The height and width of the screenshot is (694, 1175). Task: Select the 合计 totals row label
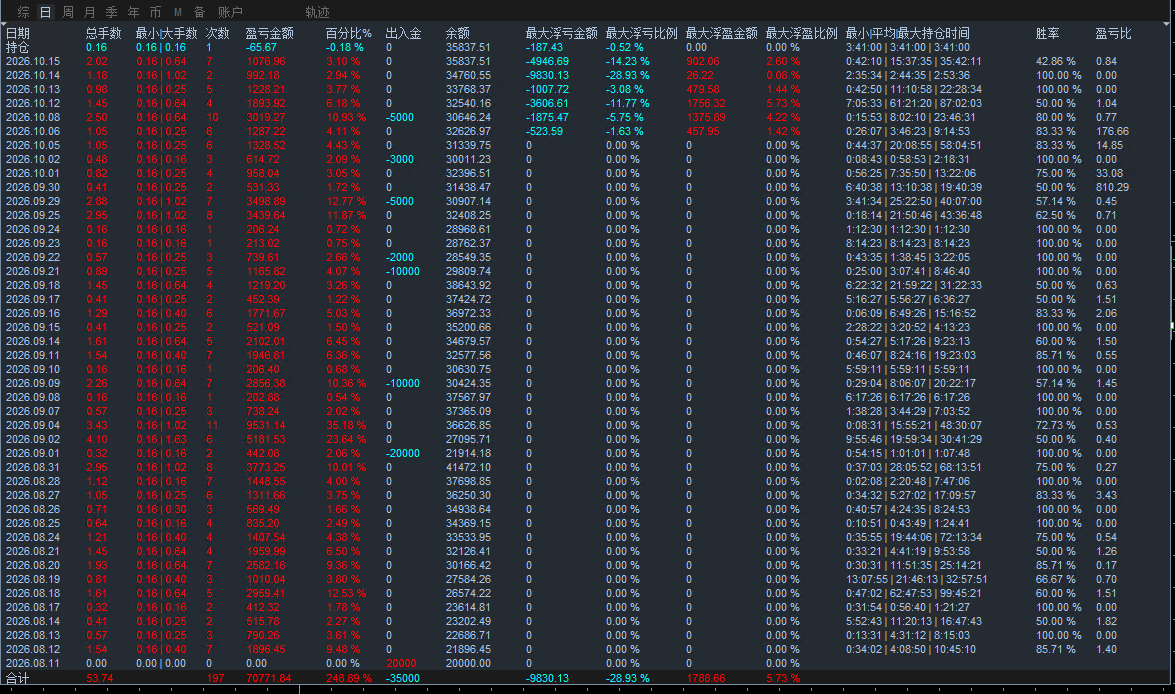pos(18,678)
